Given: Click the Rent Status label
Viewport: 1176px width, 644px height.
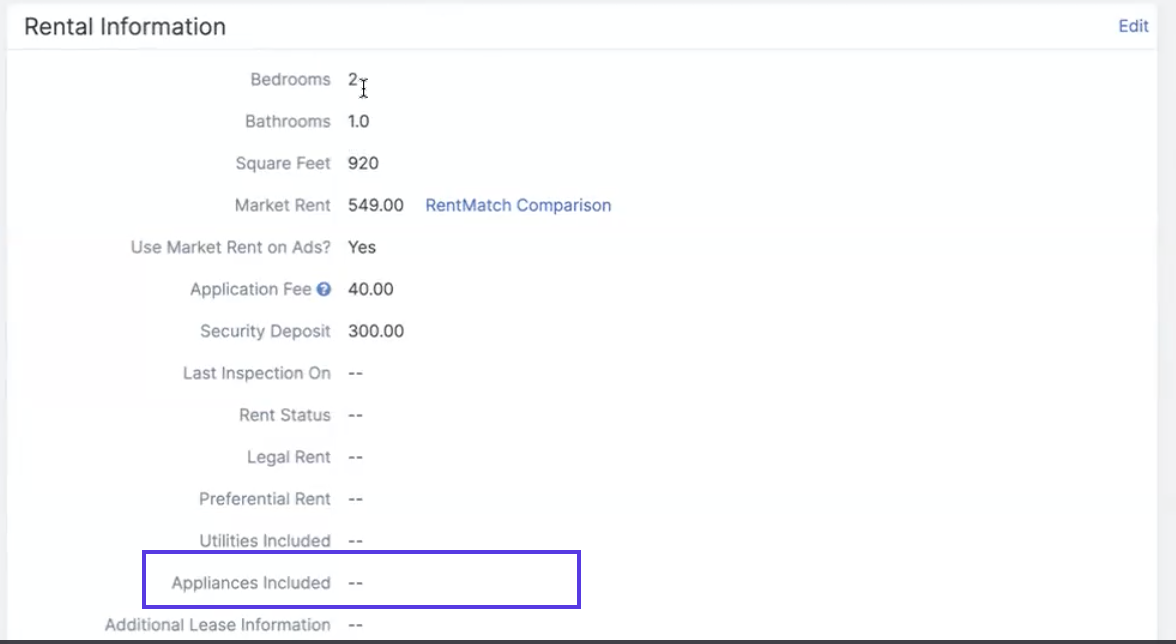Looking at the screenshot, I should pyautogui.click(x=284, y=415).
